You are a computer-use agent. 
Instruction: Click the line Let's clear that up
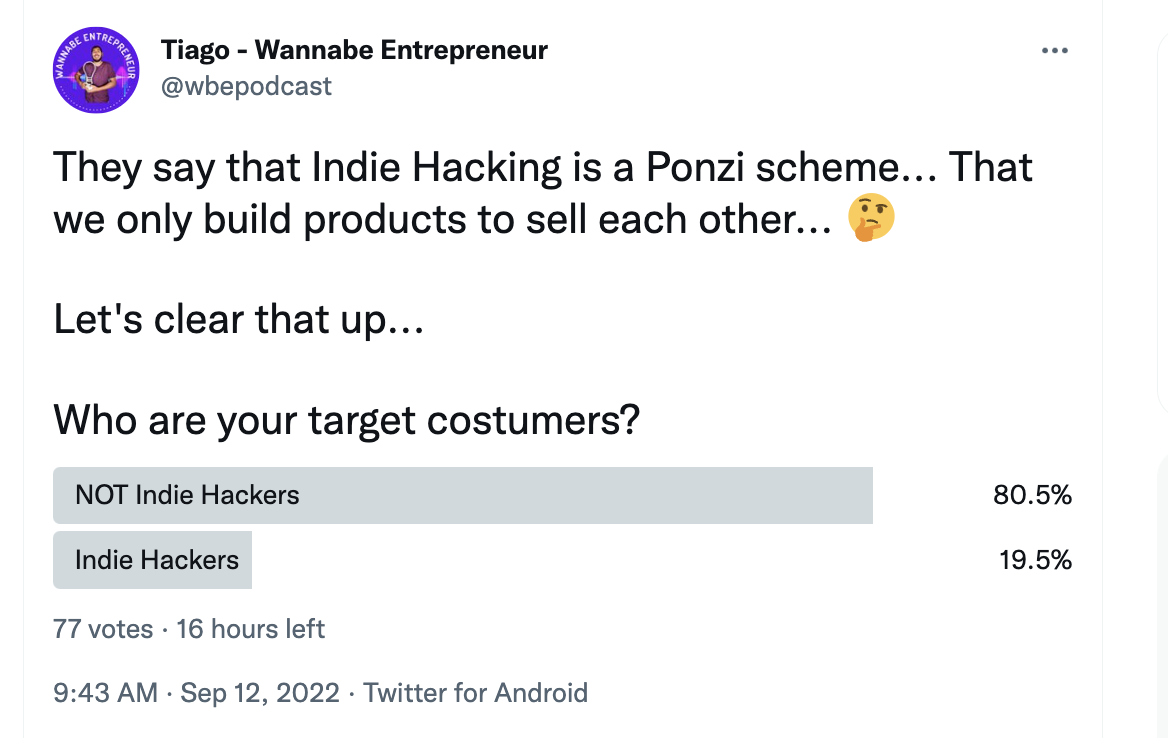pos(239,319)
